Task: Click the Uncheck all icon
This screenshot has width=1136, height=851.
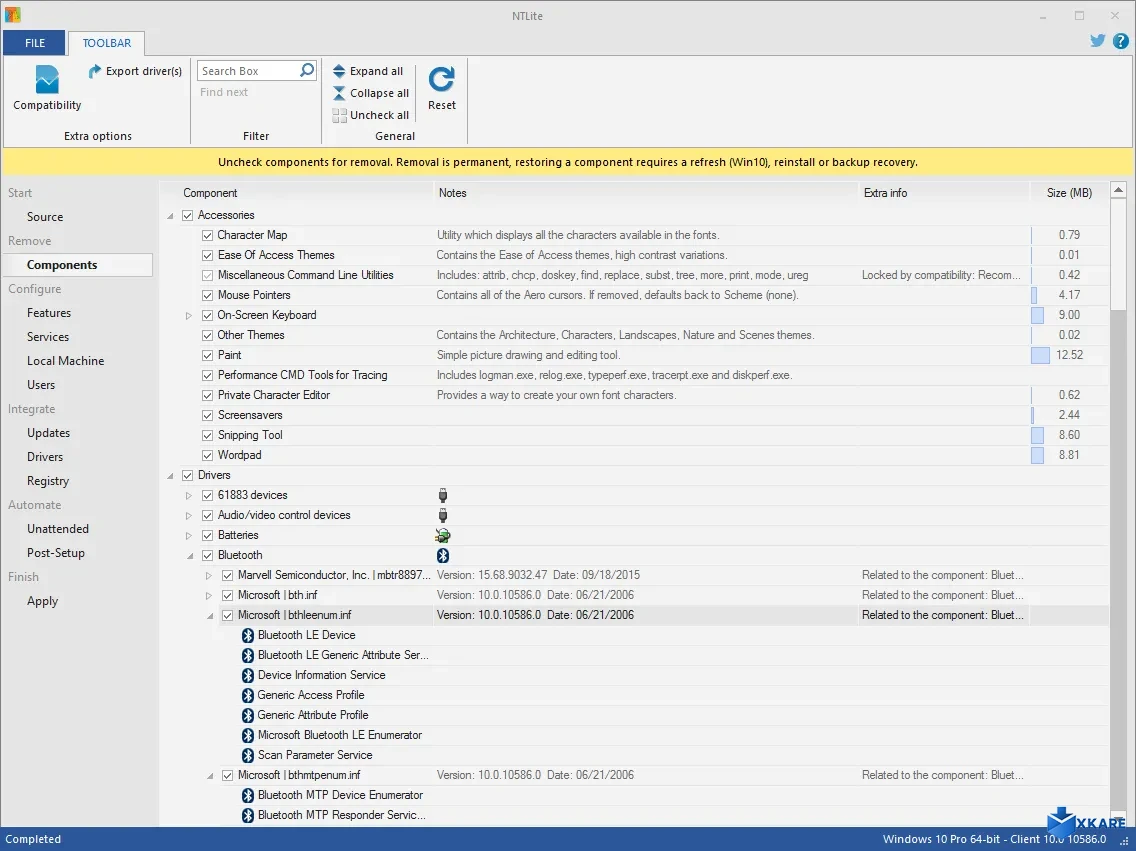Action: coord(339,114)
